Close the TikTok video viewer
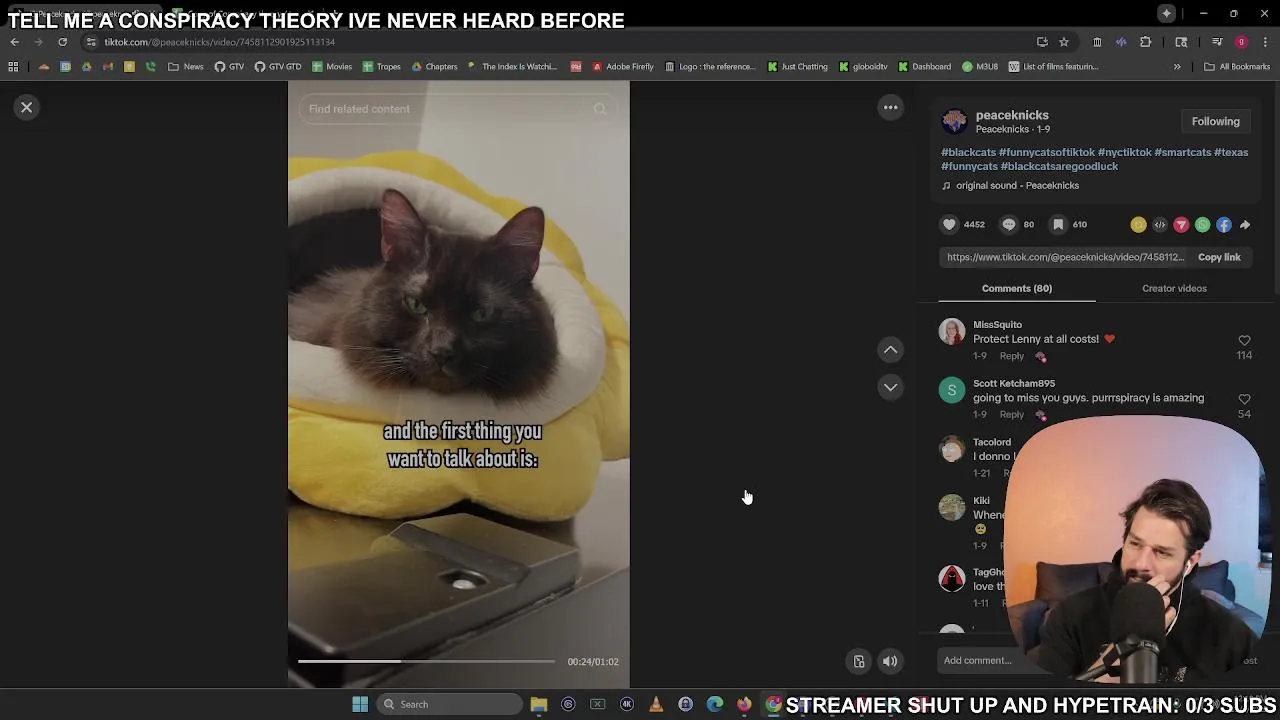 27,107
